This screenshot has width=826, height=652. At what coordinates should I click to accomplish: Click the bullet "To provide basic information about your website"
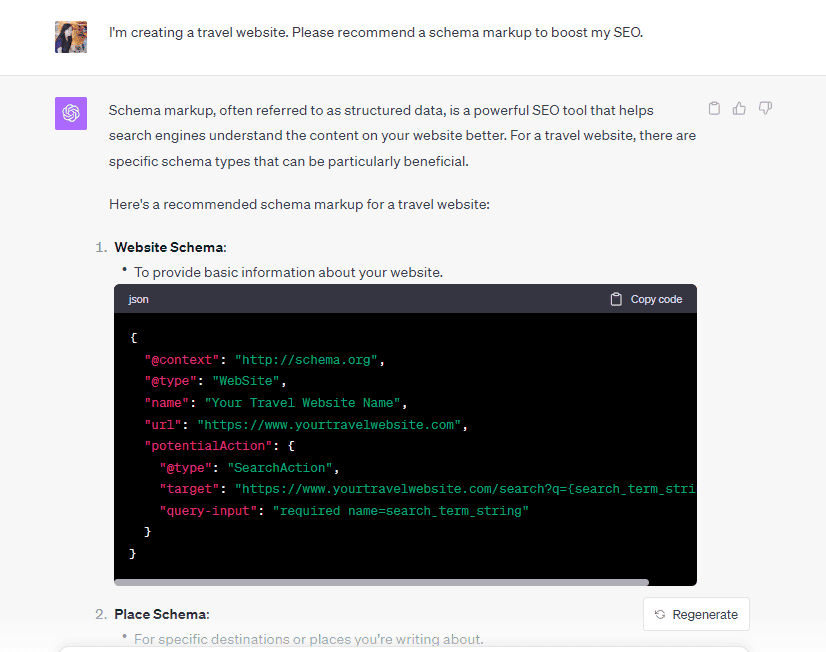pyautogui.click(x=288, y=272)
